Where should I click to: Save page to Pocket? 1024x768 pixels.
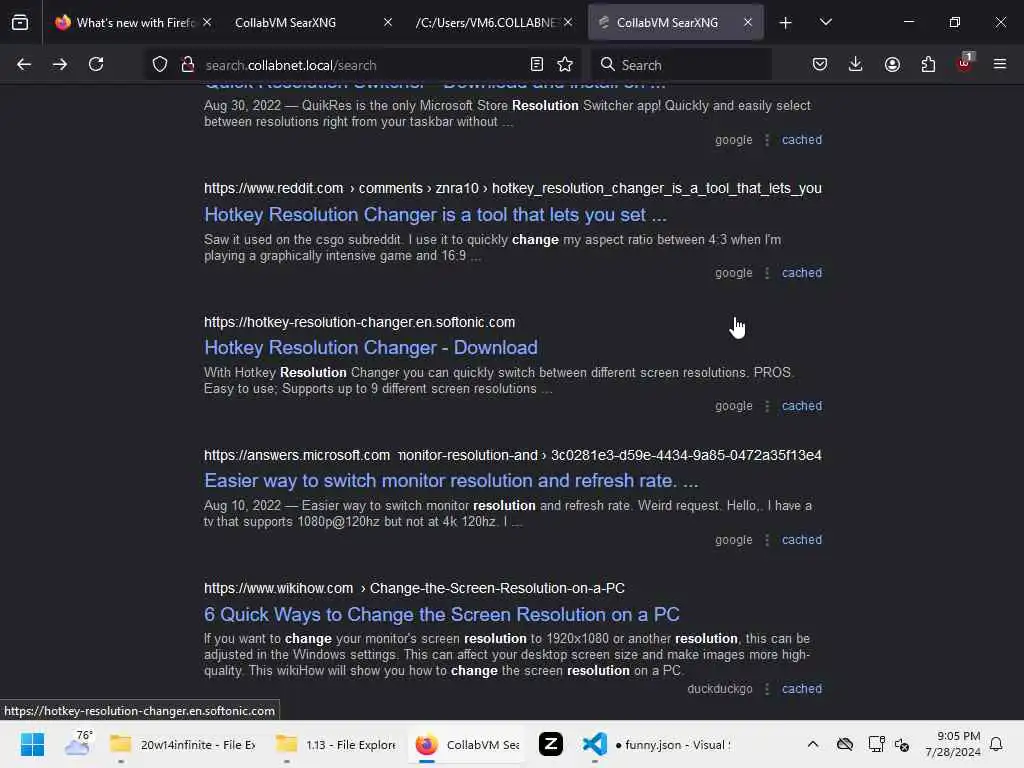coord(820,64)
